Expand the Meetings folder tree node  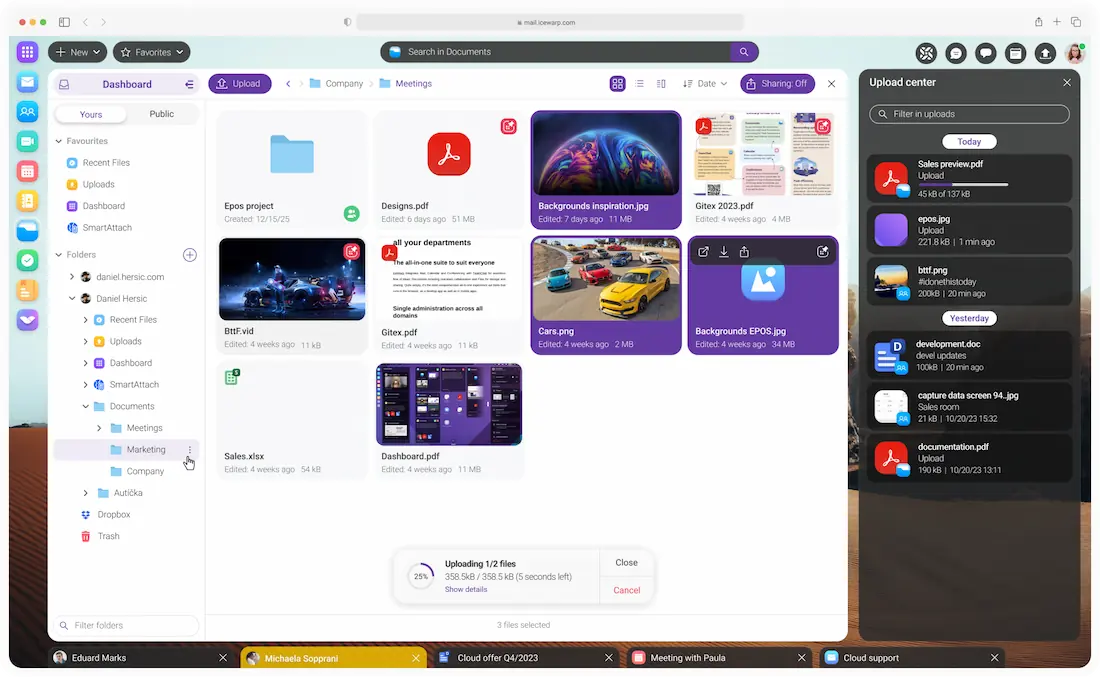pyautogui.click(x=99, y=428)
